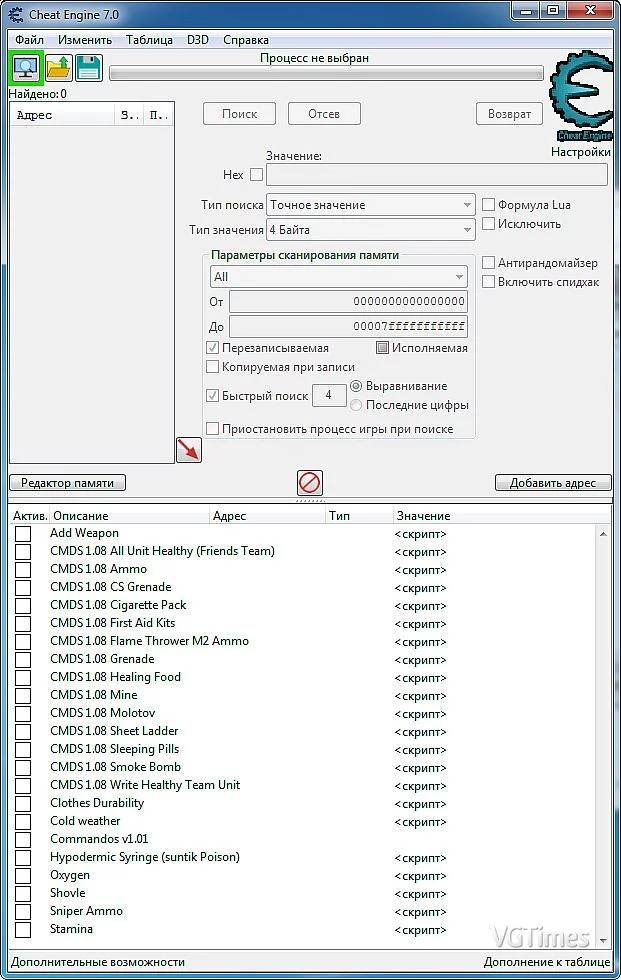Open the Таблица menu
Screen dimensions: 621x980
(149, 39)
